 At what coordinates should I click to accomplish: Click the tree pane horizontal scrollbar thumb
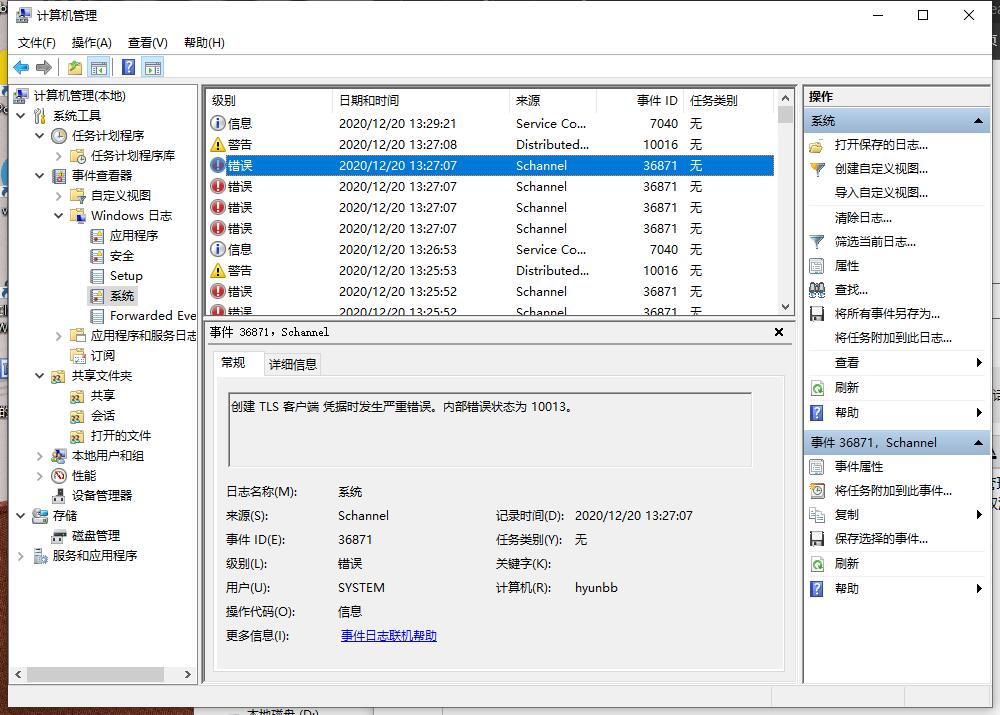(x=95, y=674)
